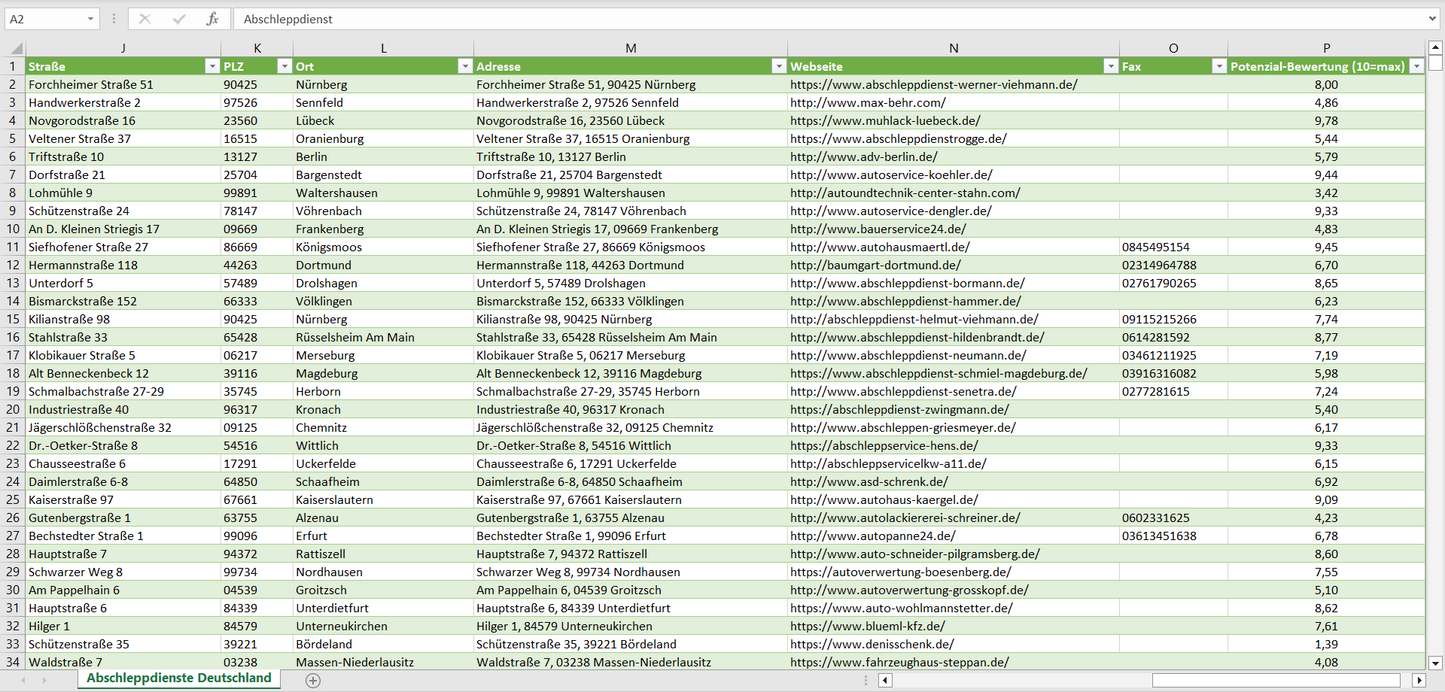Click the horizontal scrollbar right arrow
Image resolution: width=1445 pixels, height=692 pixels.
[x=1418, y=680]
